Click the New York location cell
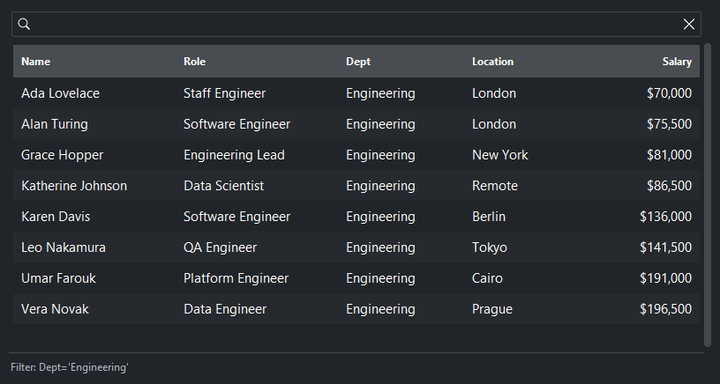This screenshot has width=720, height=384. coord(500,155)
